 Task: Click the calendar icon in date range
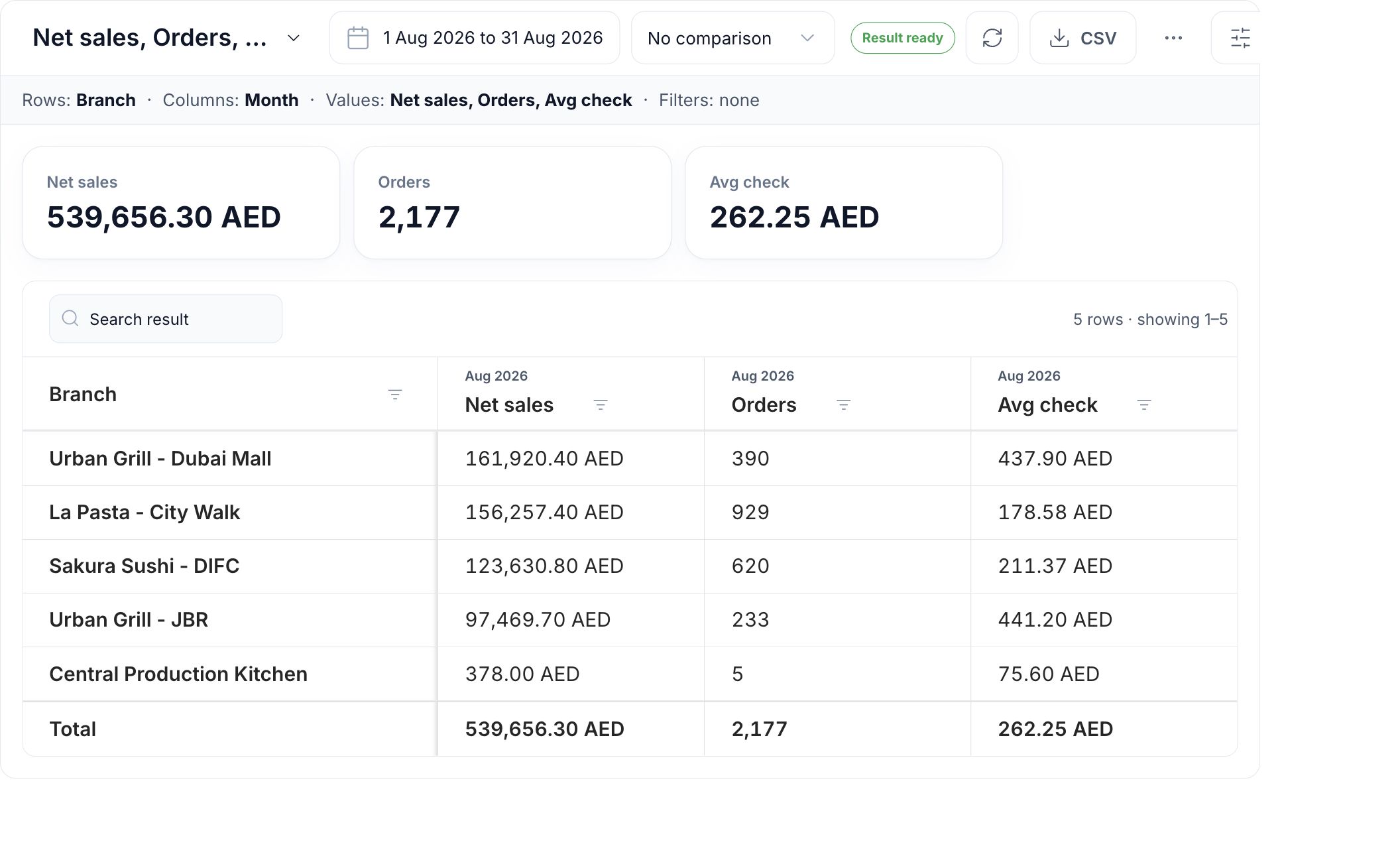coord(358,38)
